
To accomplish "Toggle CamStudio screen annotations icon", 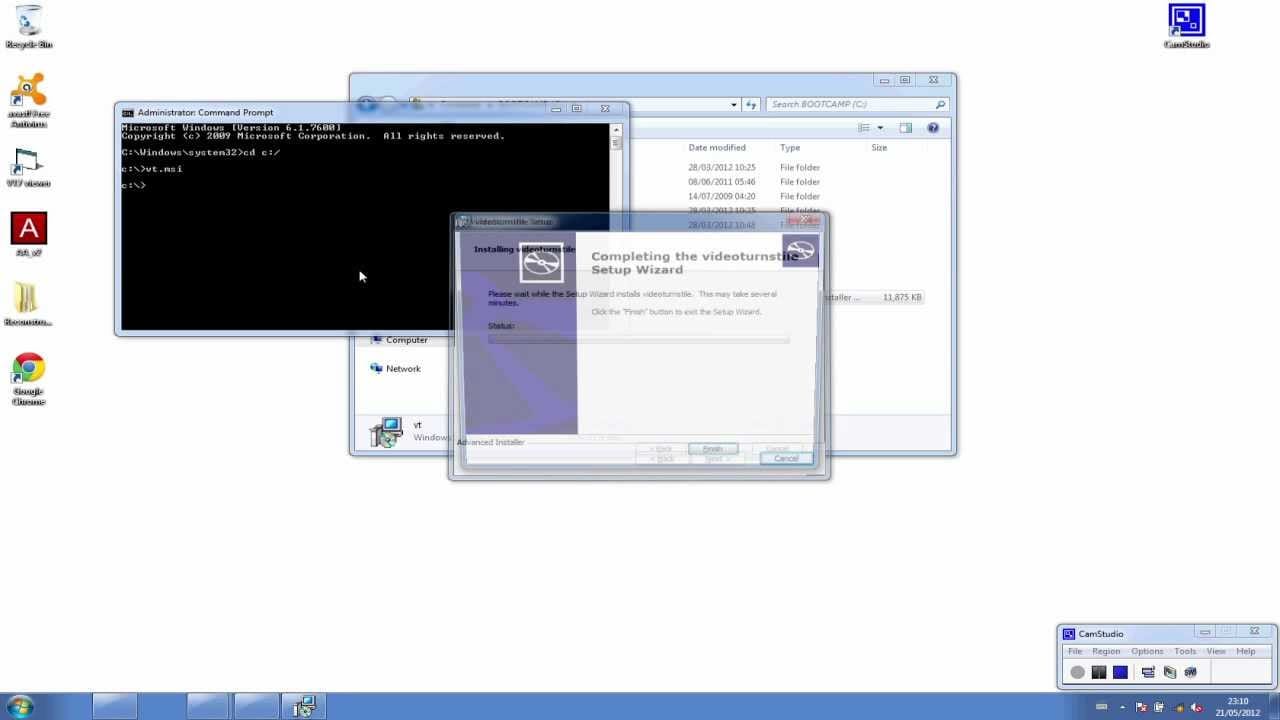I will click(1148, 672).
